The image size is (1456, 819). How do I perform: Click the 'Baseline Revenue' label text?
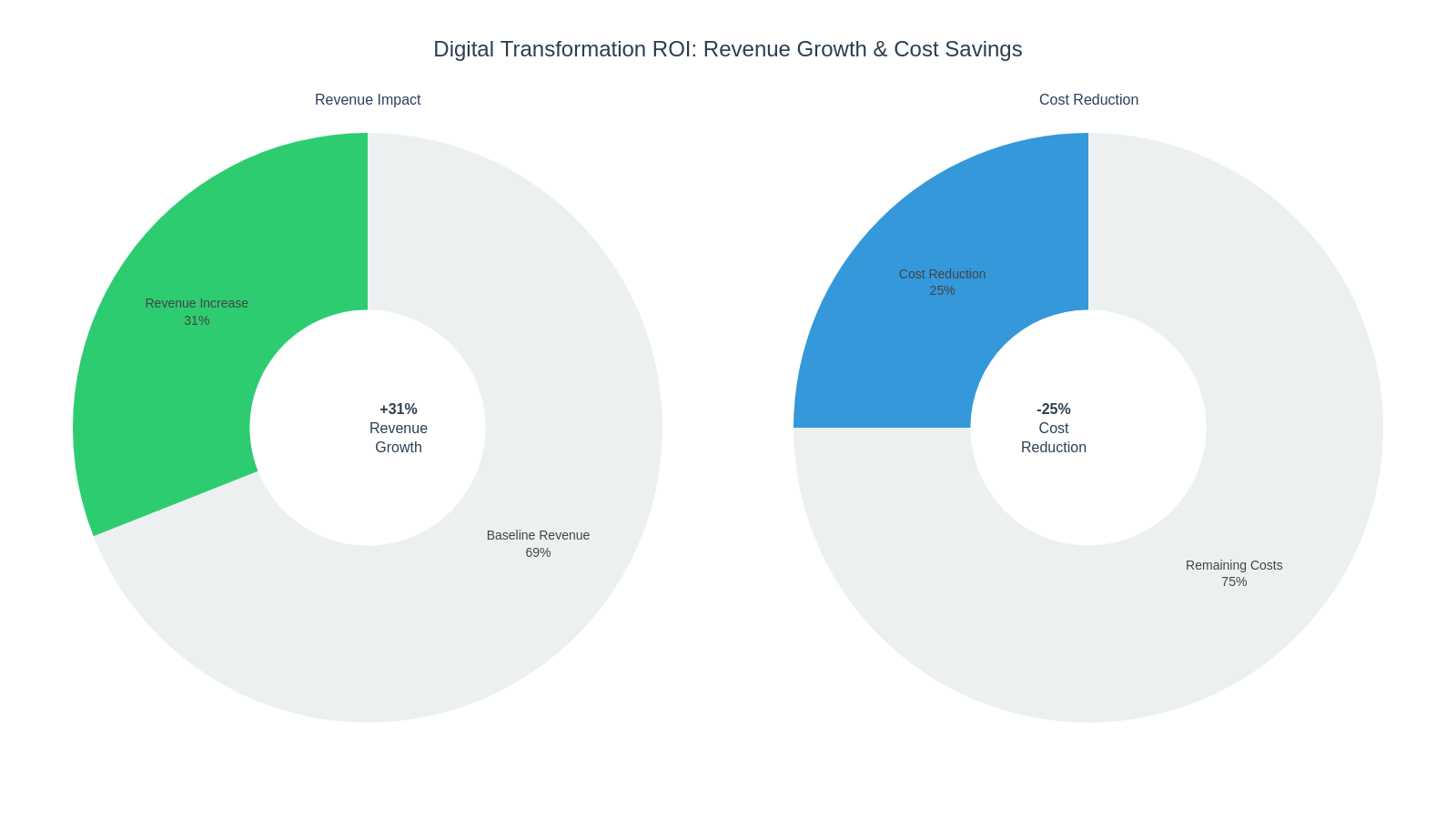[538, 535]
